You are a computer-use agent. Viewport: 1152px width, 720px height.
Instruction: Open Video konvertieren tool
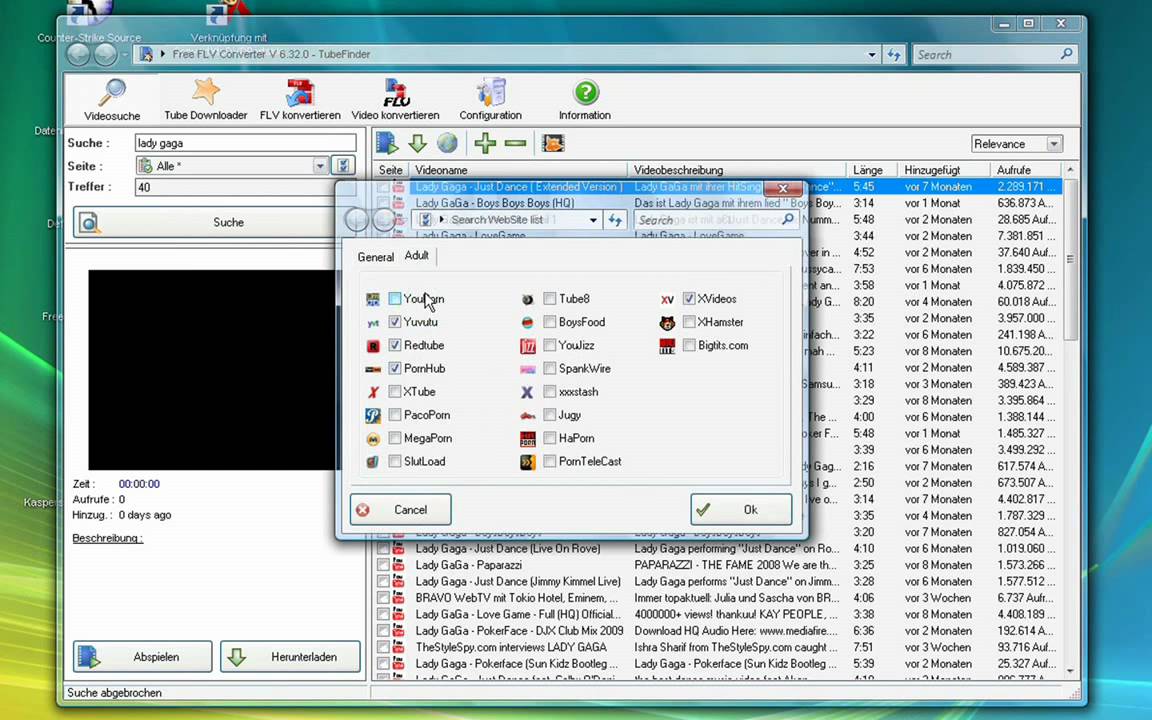click(x=395, y=99)
